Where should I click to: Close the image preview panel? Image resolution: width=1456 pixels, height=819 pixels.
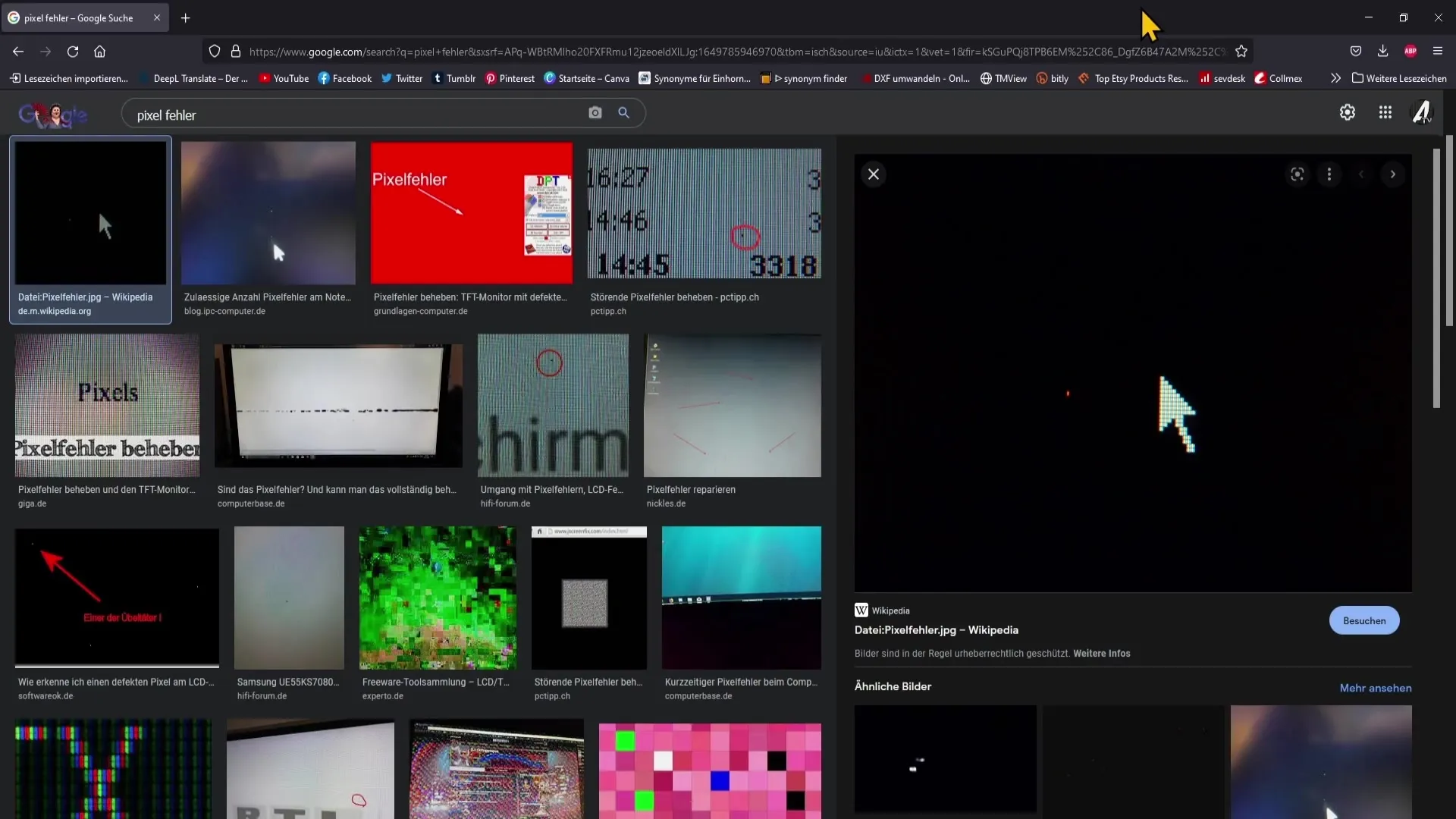point(874,174)
